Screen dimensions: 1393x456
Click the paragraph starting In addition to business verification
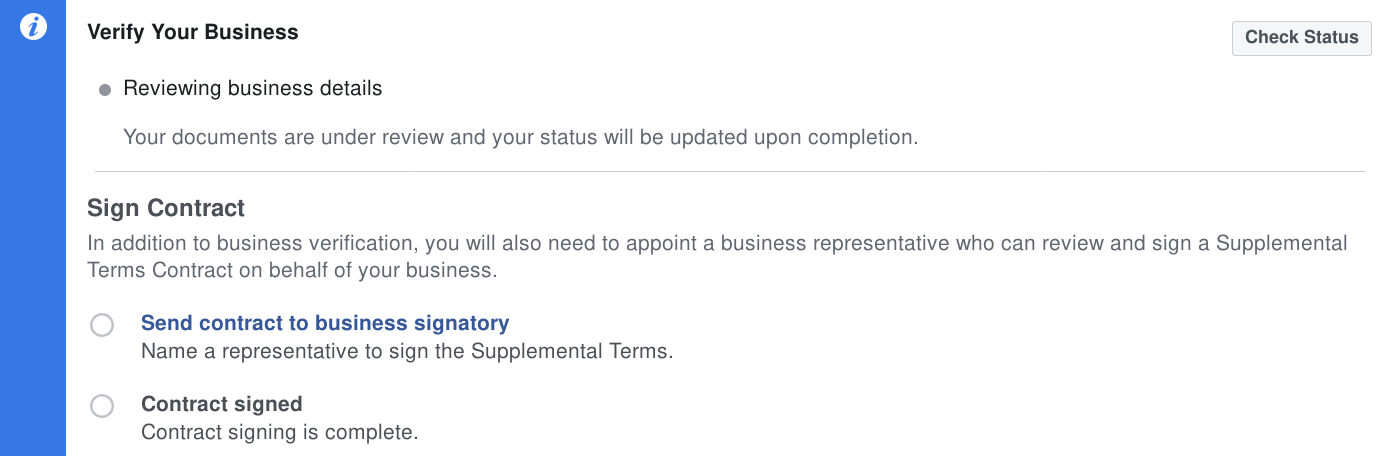point(717,256)
